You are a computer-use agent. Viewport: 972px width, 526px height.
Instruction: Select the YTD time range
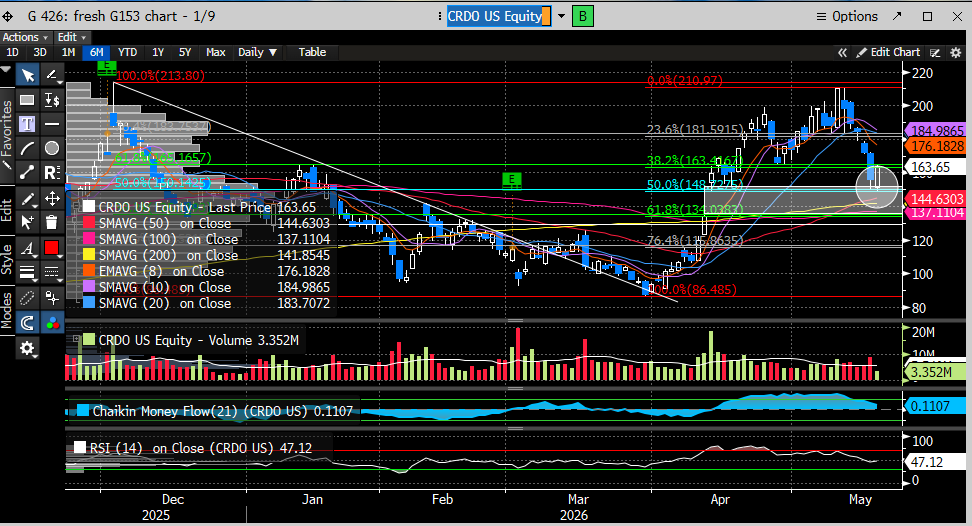(127, 52)
